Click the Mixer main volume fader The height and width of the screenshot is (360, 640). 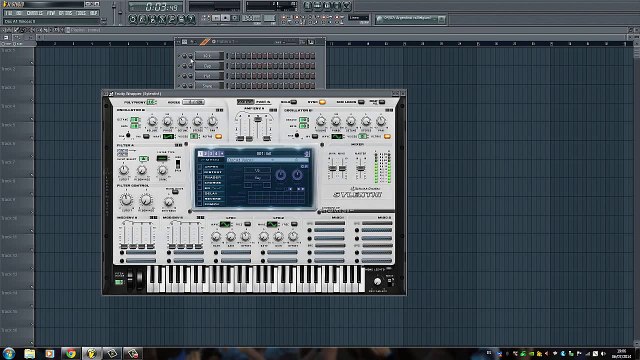361,168
